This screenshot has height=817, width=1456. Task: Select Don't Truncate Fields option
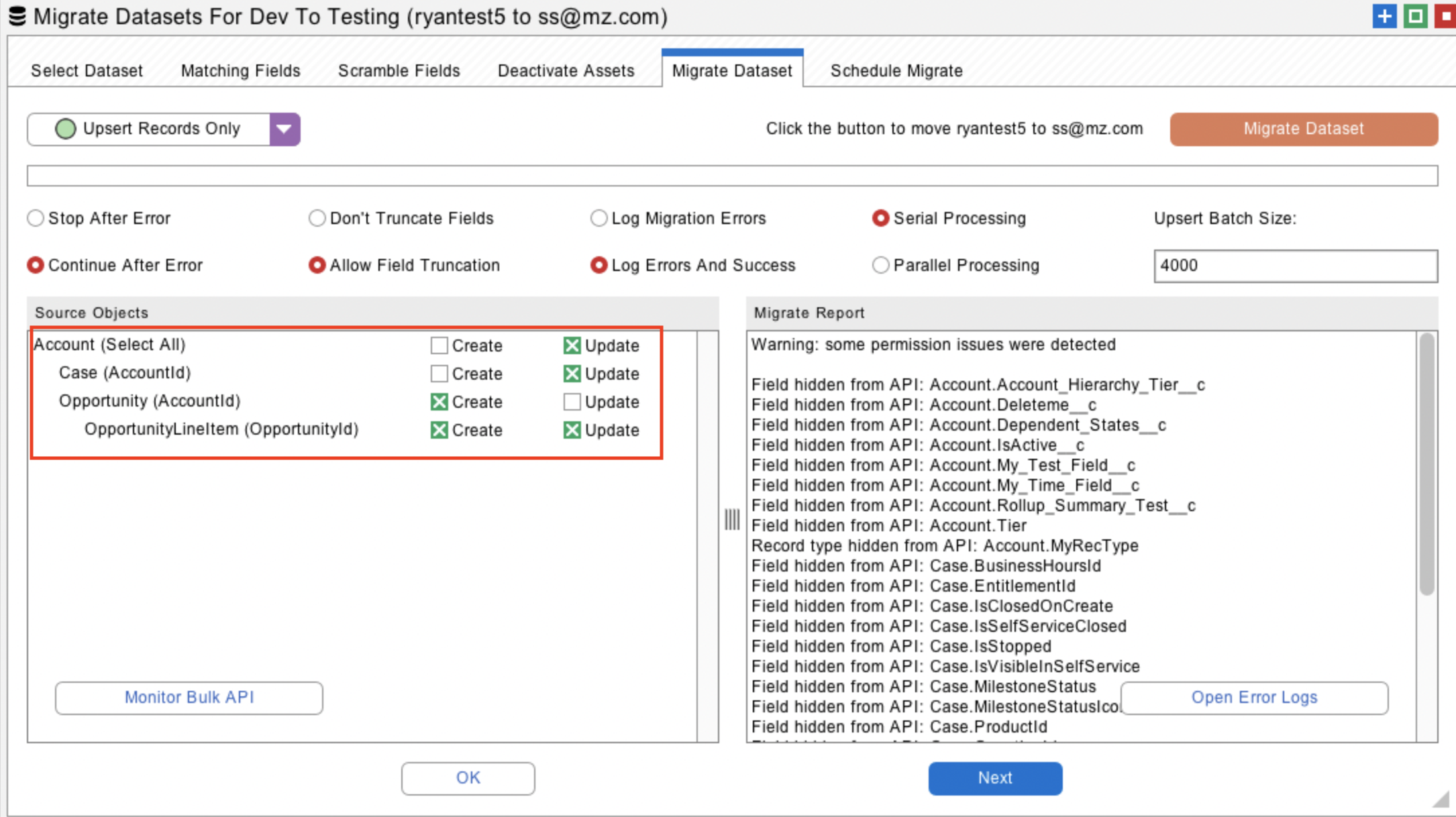(317, 219)
